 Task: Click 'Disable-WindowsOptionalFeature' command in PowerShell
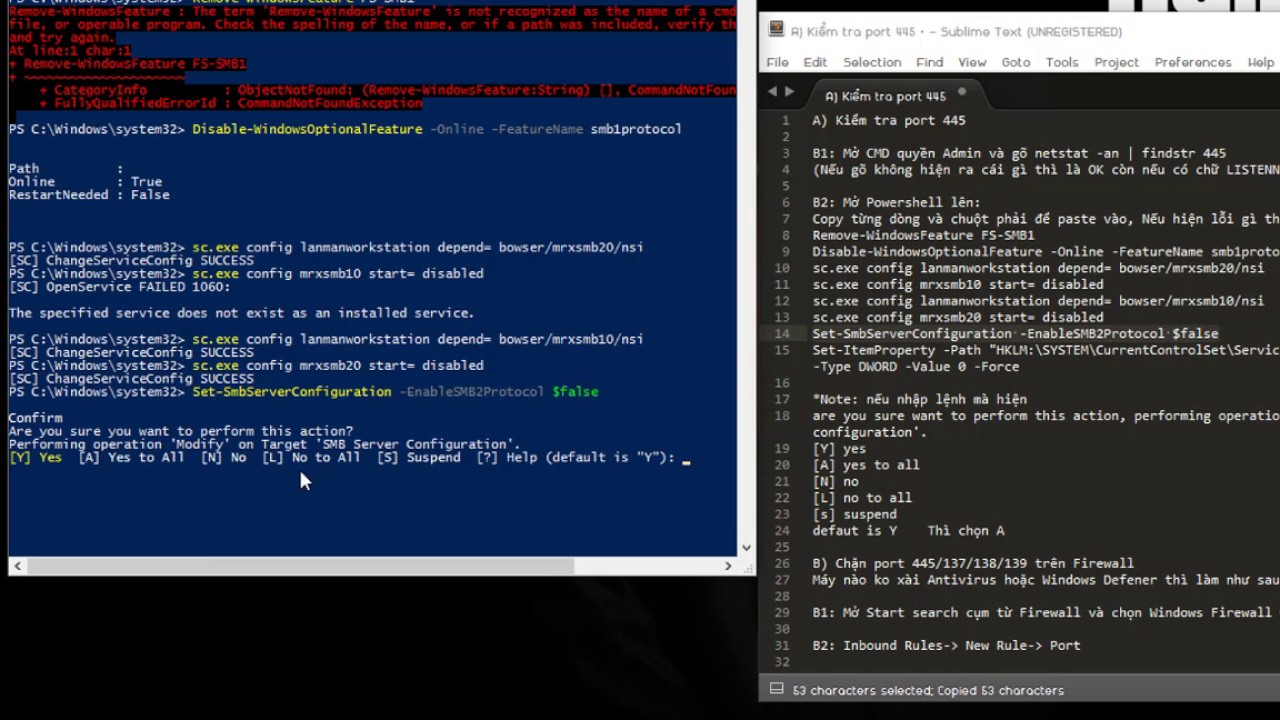(307, 129)
